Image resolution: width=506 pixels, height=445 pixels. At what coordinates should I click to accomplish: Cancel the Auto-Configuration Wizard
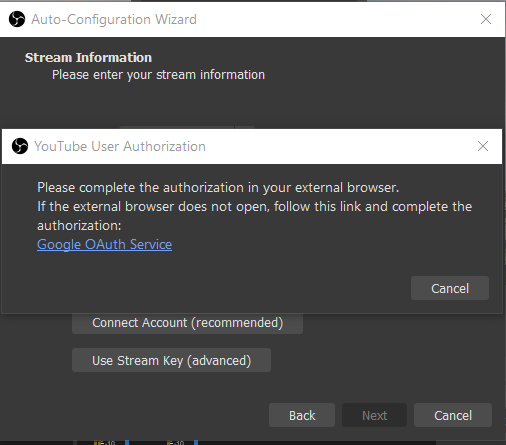tap(453, 415)
